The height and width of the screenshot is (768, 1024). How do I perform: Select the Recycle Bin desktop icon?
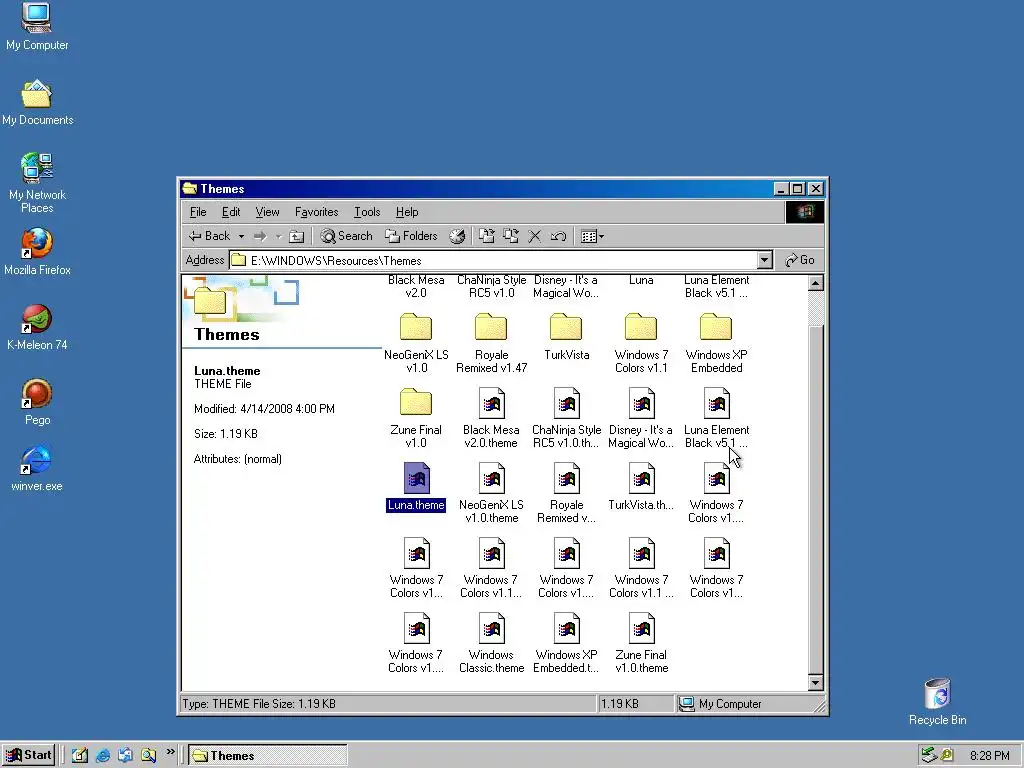(x=938, y=702)
